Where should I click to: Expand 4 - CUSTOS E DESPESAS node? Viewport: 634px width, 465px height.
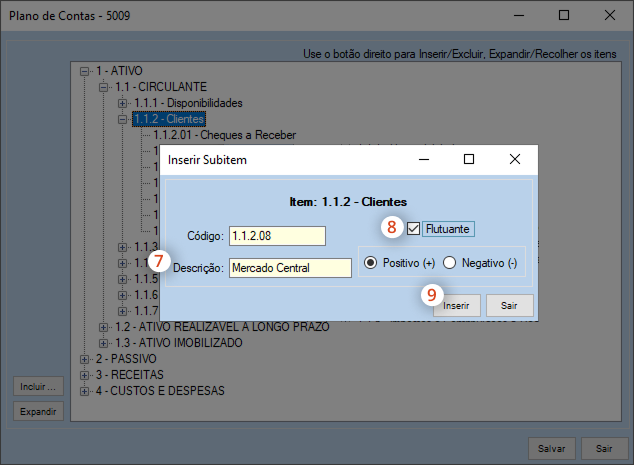pos(86,390)
